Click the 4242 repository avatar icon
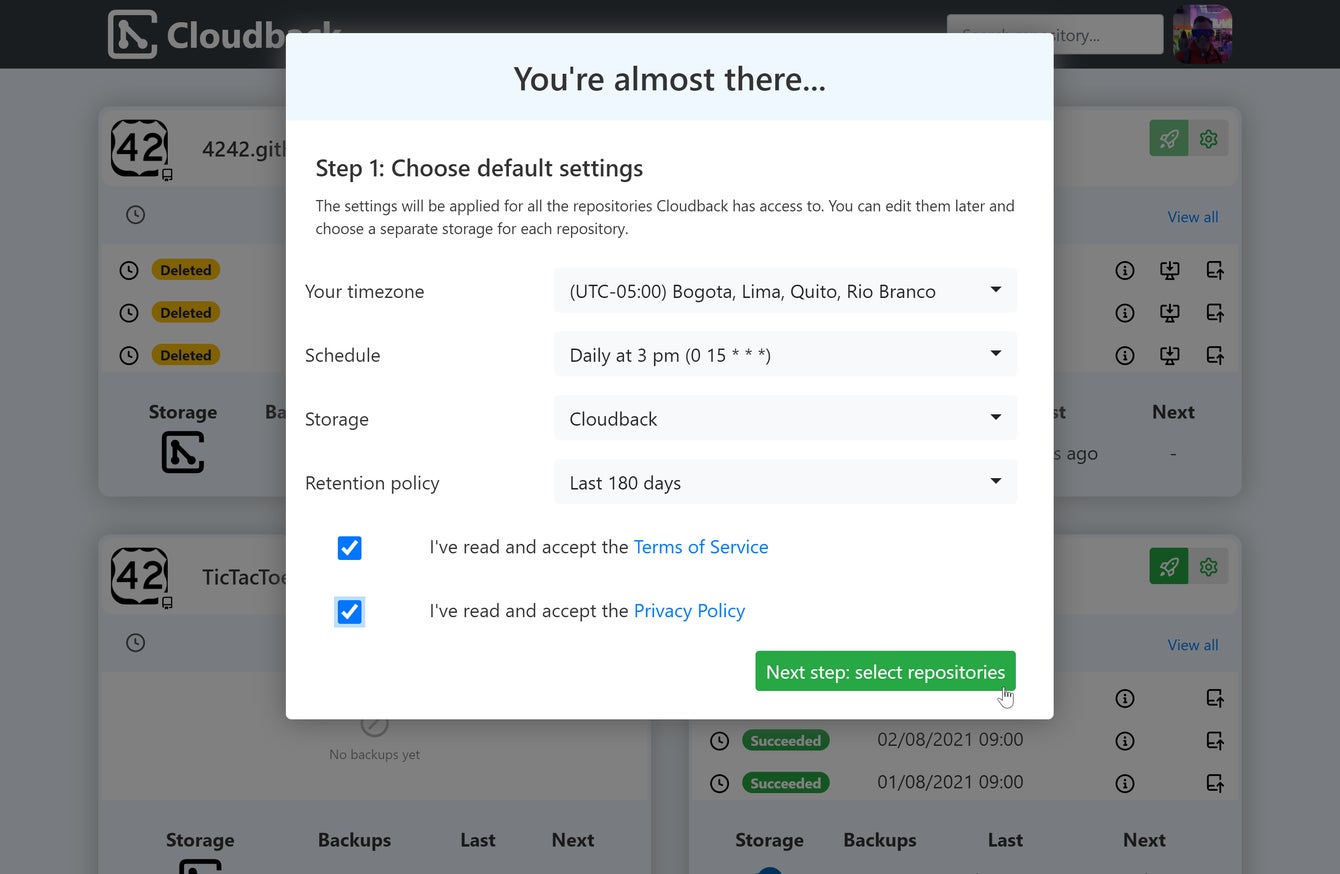 click(140, 148)
